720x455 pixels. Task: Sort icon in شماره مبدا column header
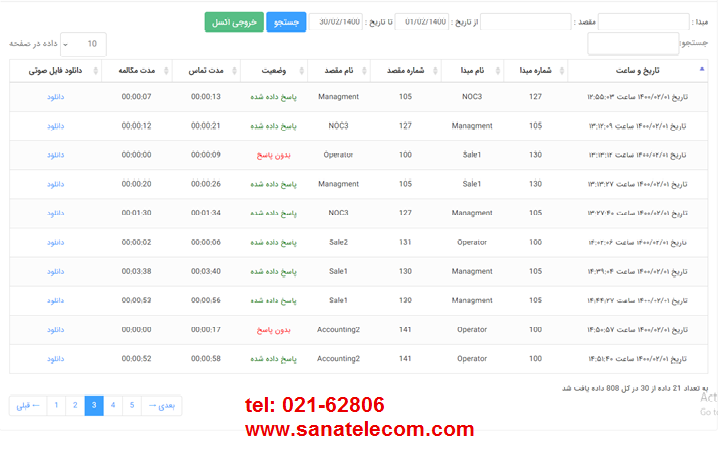tap(562, 71)
